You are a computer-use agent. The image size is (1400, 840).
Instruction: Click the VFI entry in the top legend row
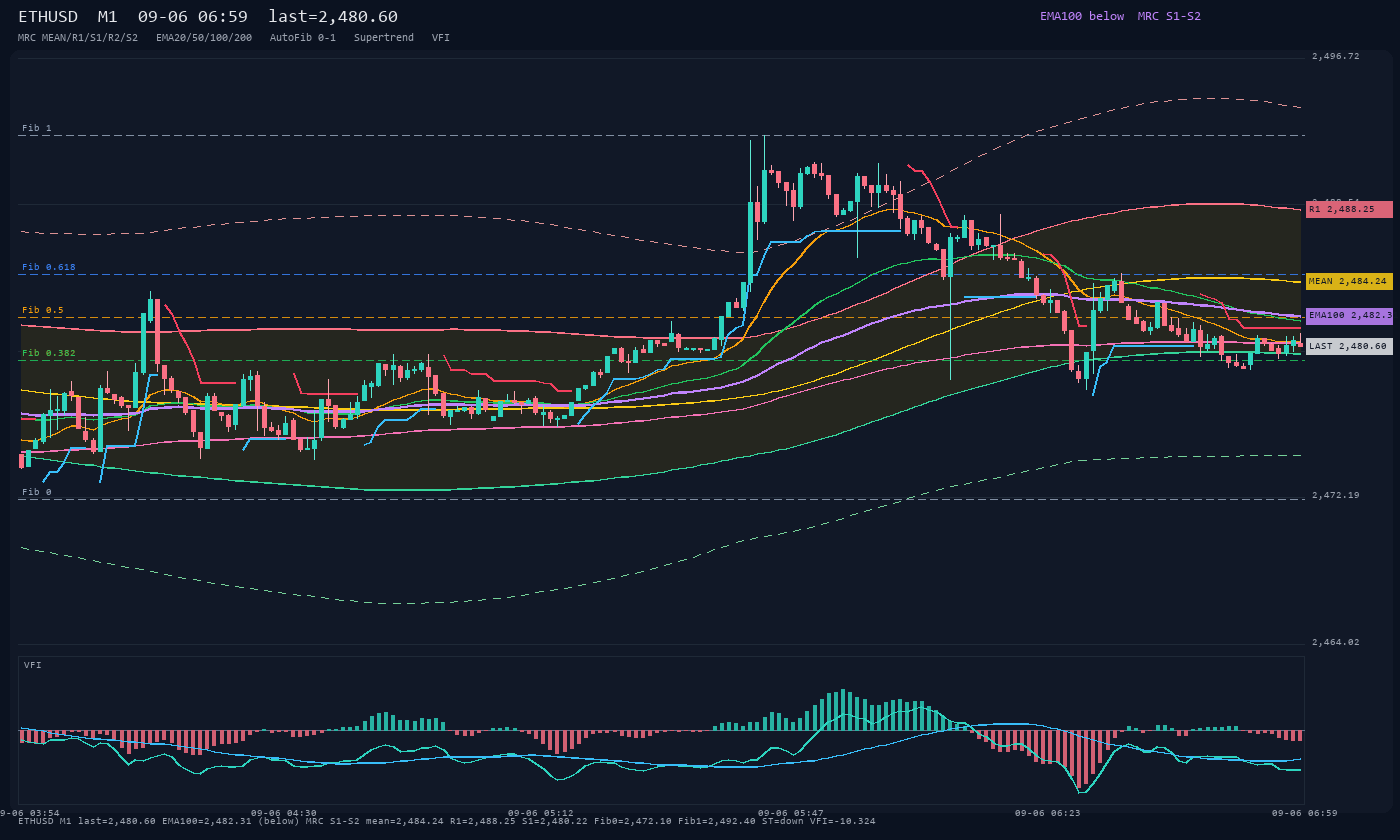[x=441, y=38]
